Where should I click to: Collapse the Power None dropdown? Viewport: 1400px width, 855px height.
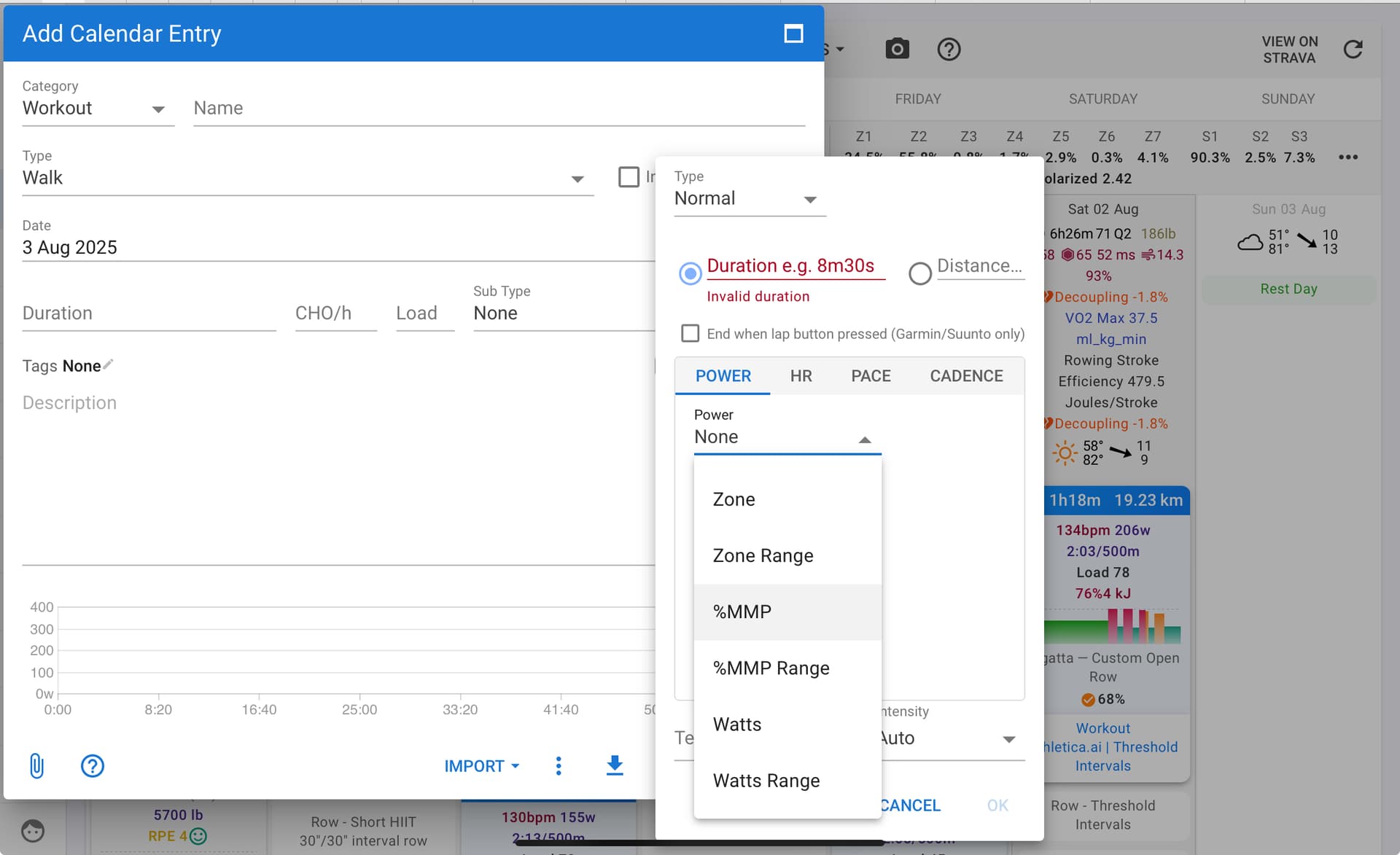point(787,437)
